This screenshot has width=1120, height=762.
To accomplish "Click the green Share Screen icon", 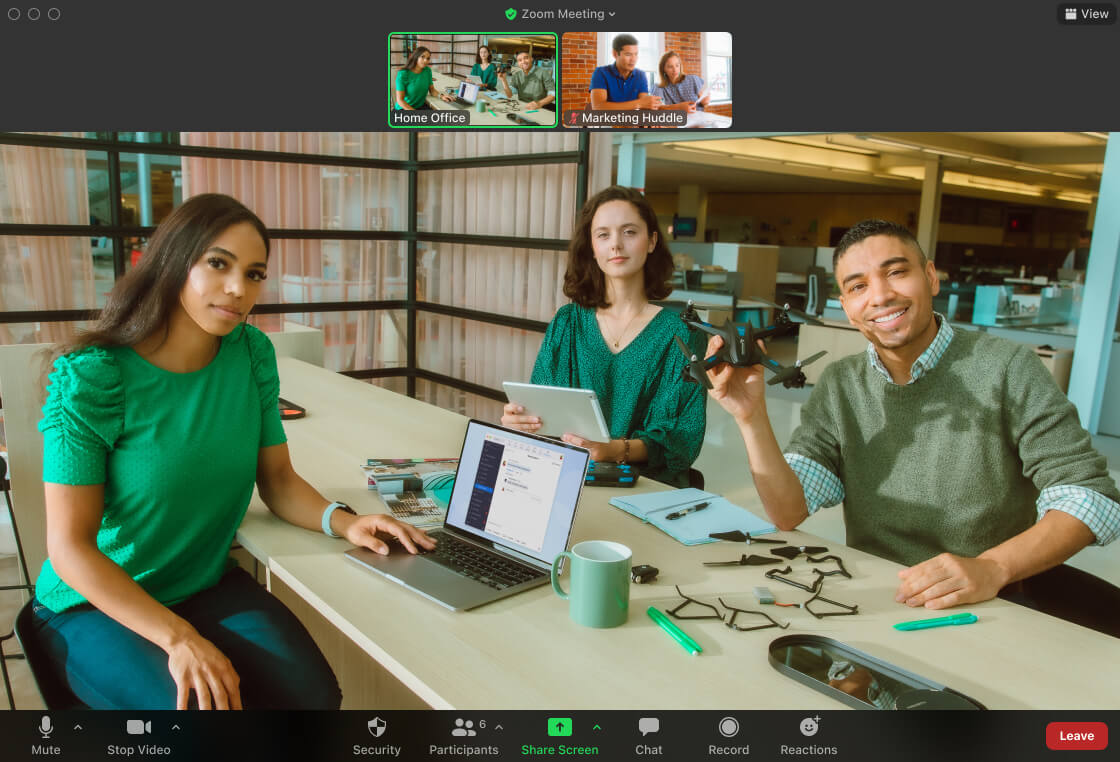I will click(560, 727).
